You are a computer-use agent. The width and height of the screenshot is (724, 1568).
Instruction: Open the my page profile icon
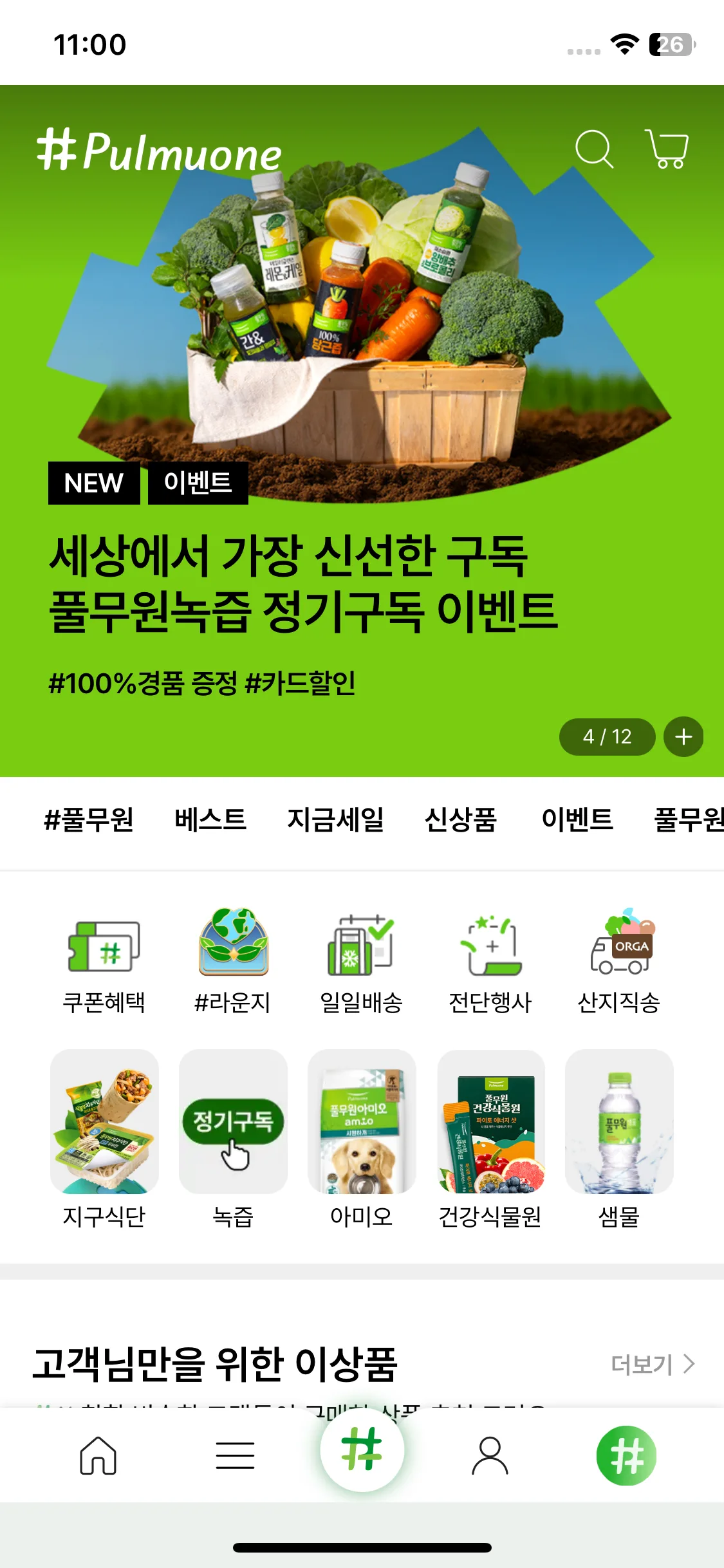(490, 1455)
